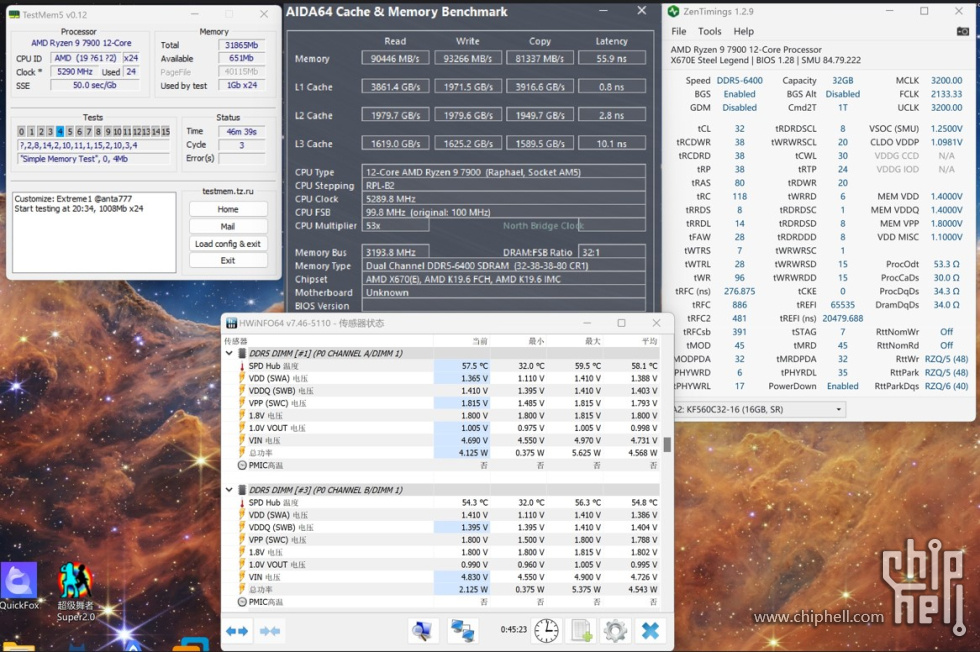
Task: Reset HWiNFO elapsed time clock icon
Action: pos(546,631)
